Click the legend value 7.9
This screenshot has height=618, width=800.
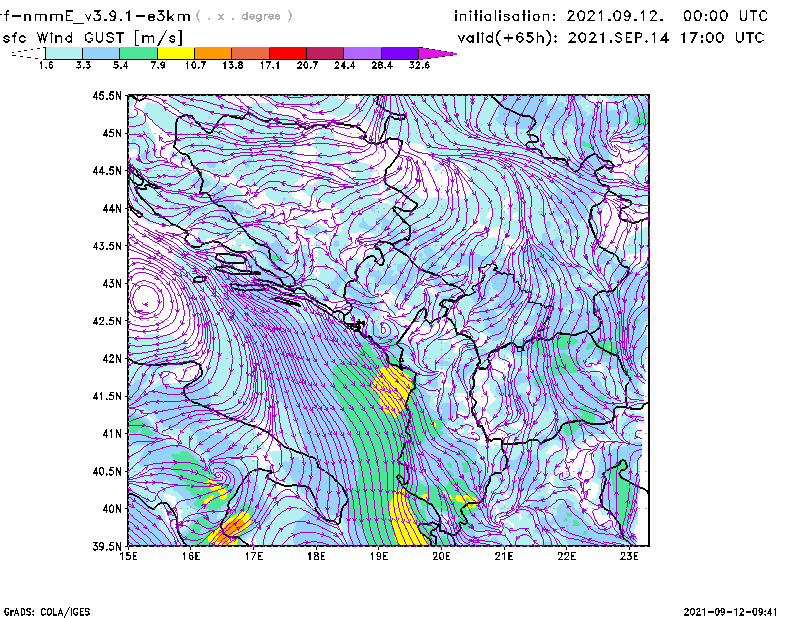point(158,65)
